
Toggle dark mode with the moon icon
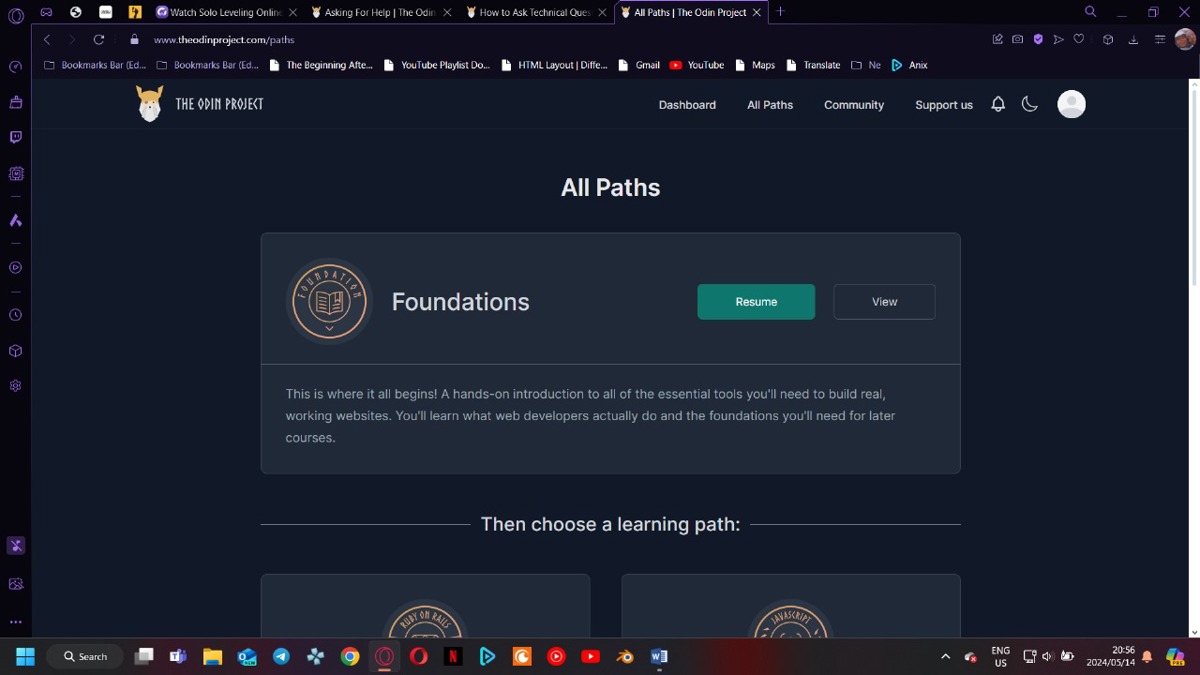pos(1029,104)
